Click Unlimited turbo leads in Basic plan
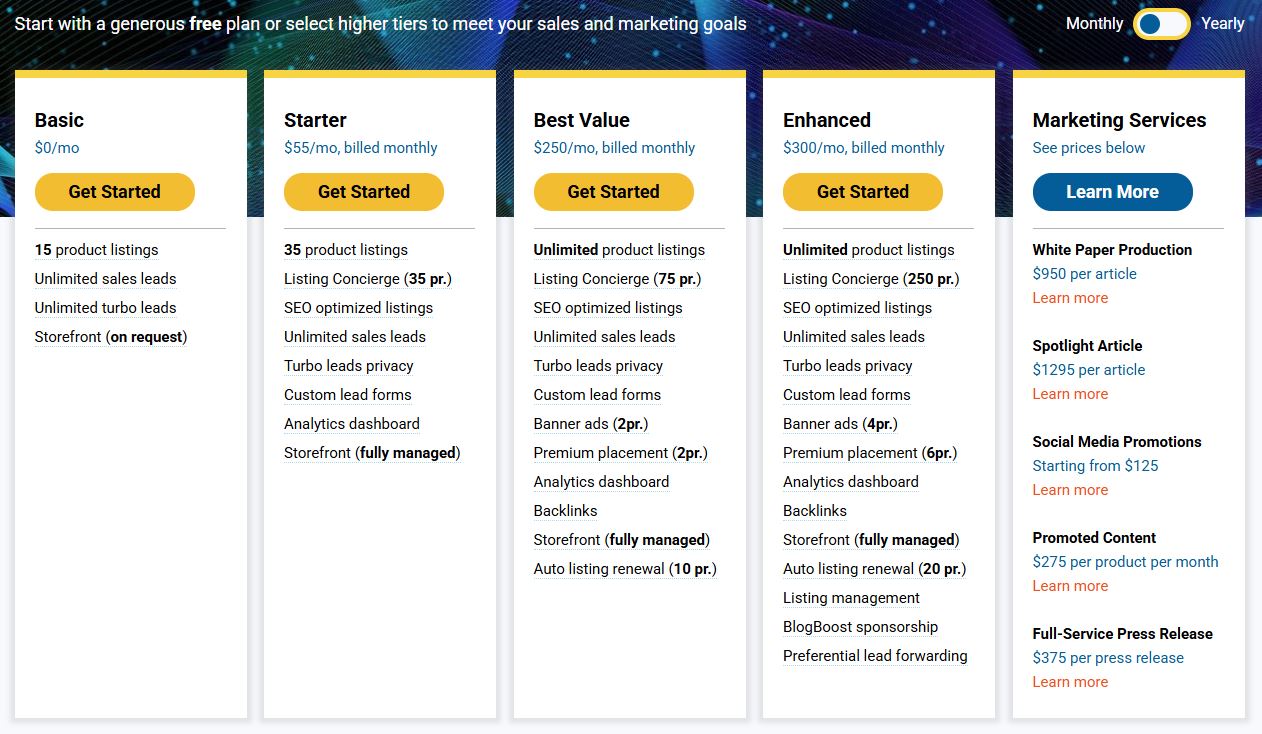 pos(106,308)
